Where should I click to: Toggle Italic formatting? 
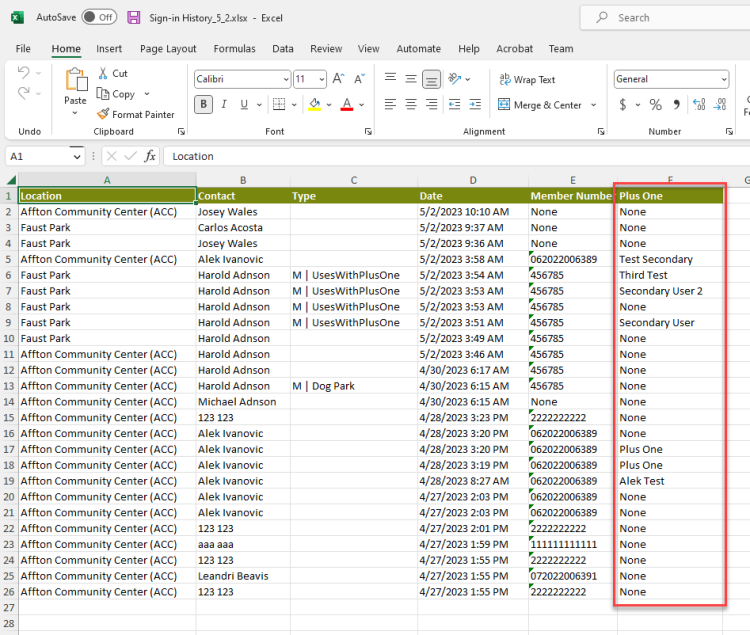tap(225, 104)
